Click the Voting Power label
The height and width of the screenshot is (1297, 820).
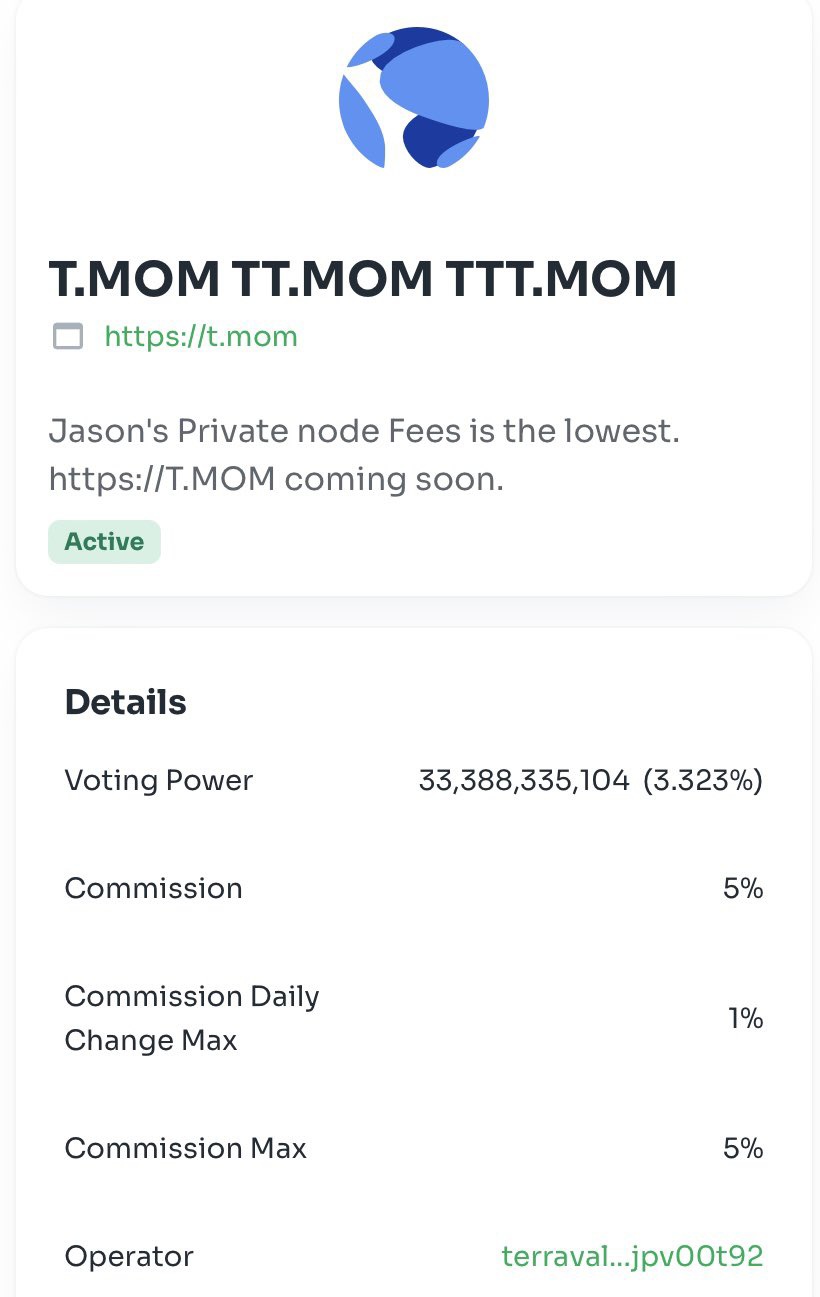[159, 780]
